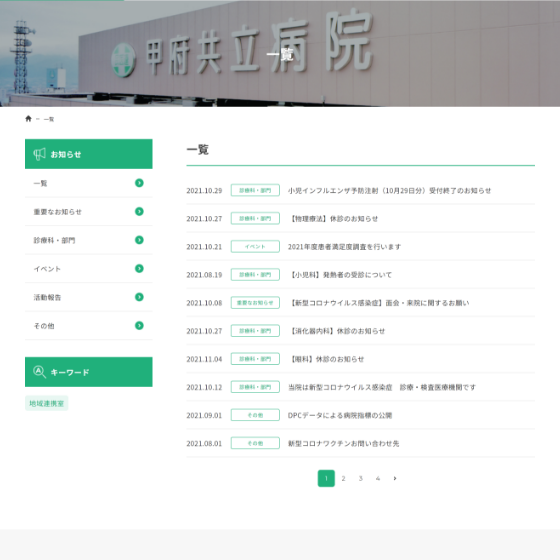Click the arrow icon beside イベント
This screenshot has width=560, height=560.
(x=139, y=269)
